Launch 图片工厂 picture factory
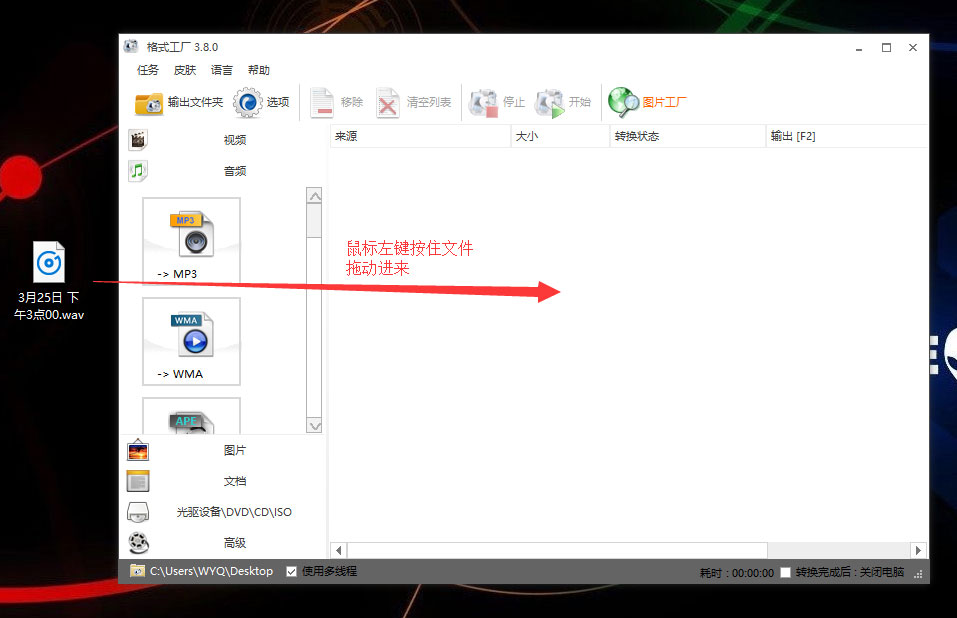This screenshot has width=957, height=618. [x=648, y=102]
